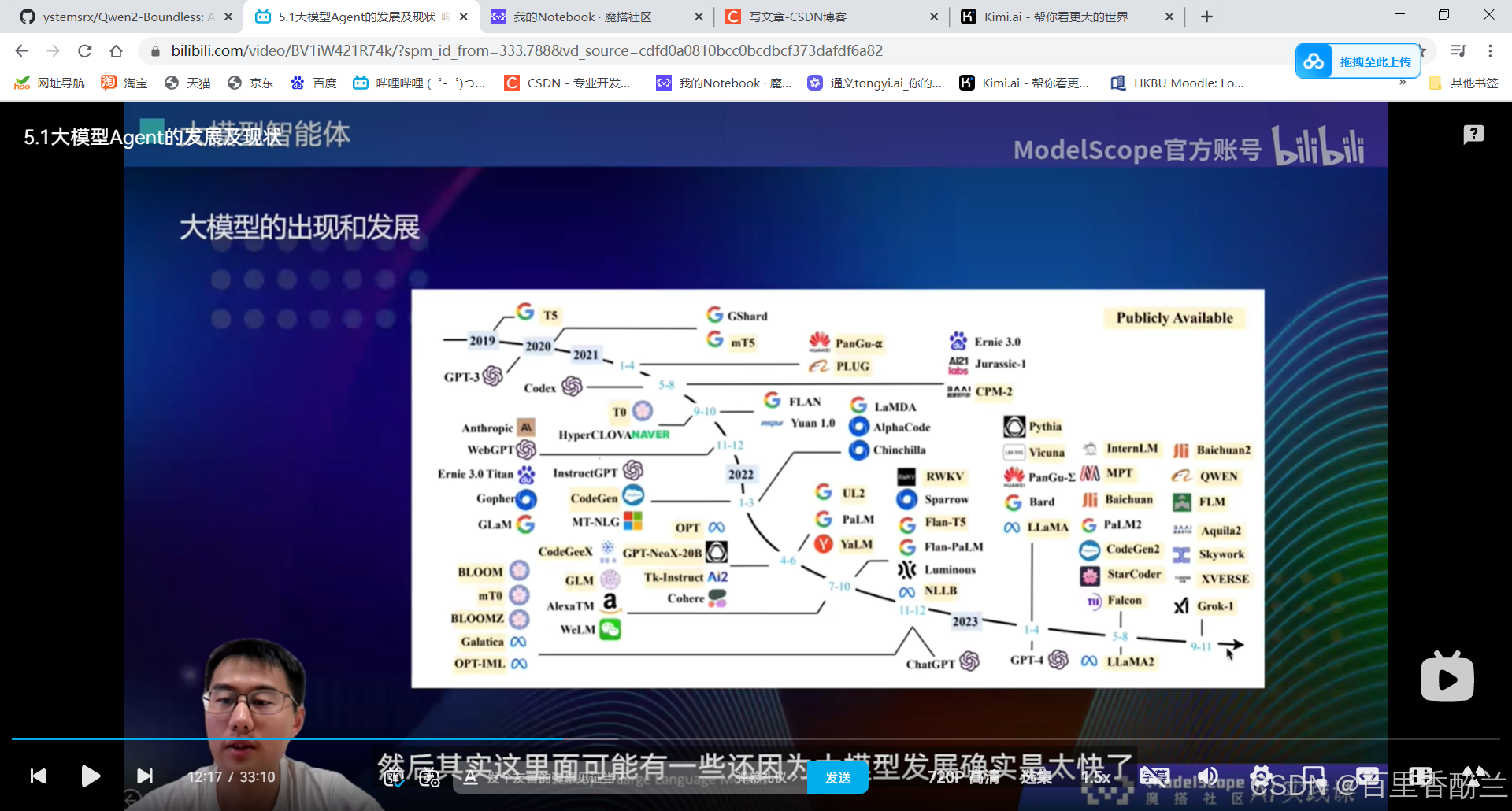Click the 拖拽至此上传 upload label
The height and width of the screenshot is (811, 1512).
pos(1375,61)
